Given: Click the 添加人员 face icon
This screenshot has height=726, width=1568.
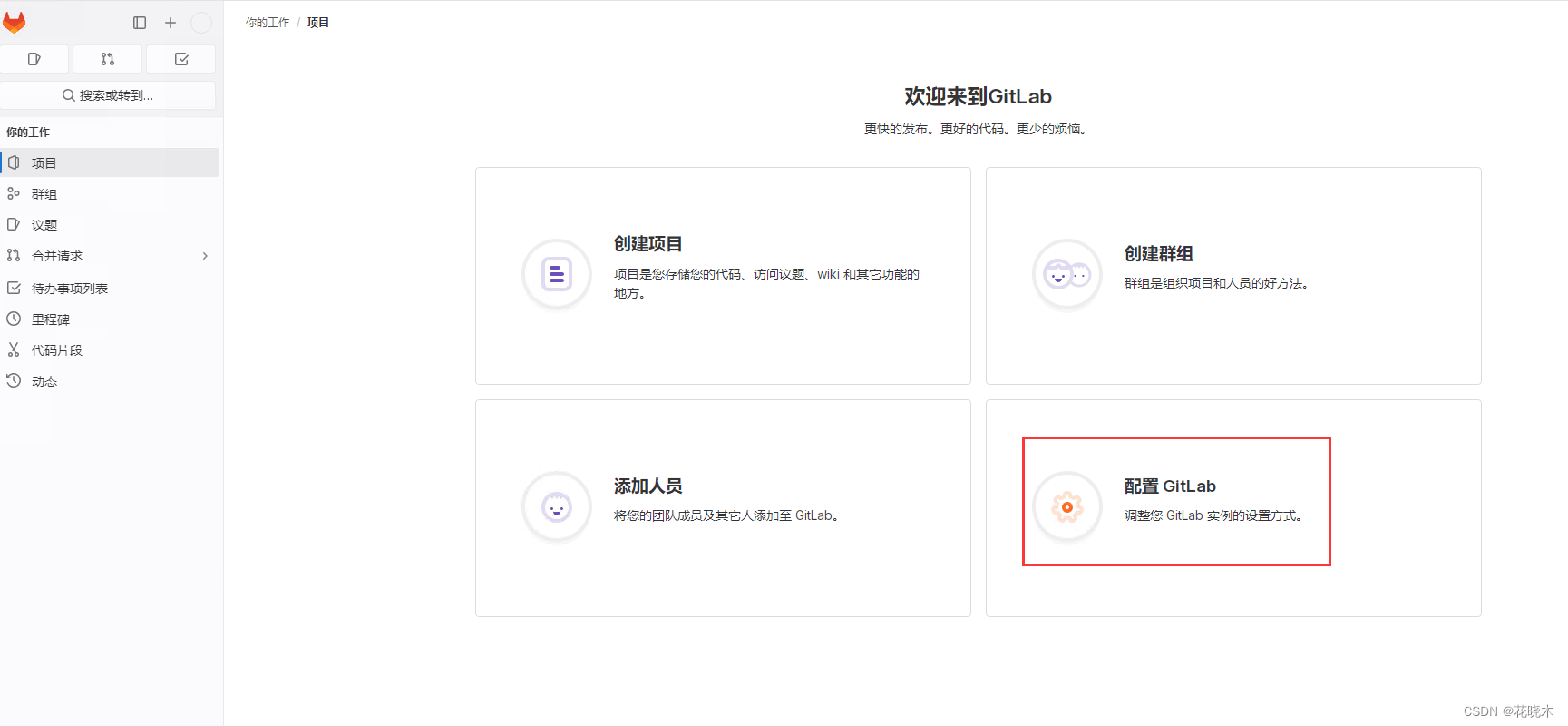Looking at the screenshot, I should point(557,506).
